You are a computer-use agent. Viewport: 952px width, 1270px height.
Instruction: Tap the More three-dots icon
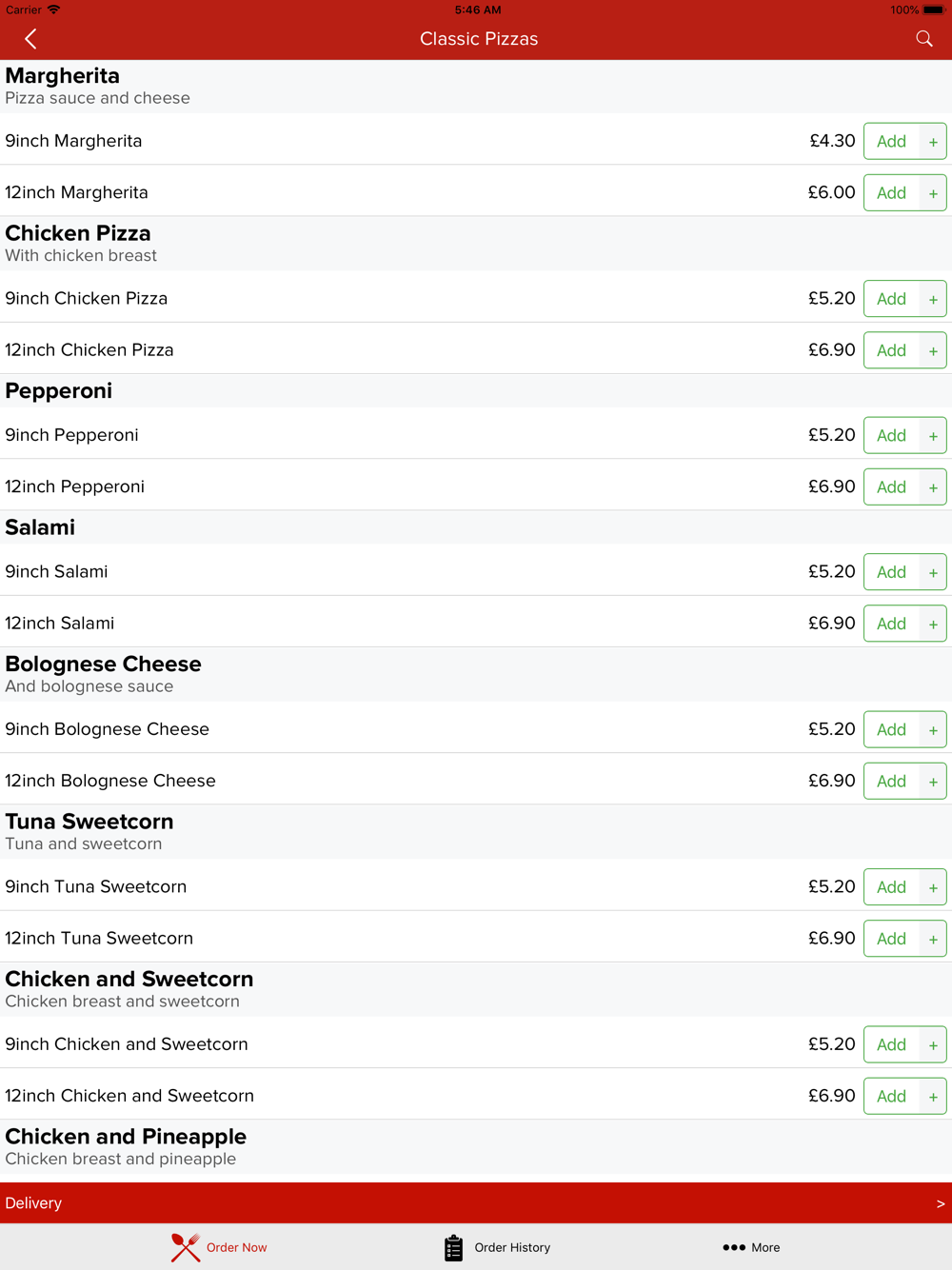coord(734,1247)
